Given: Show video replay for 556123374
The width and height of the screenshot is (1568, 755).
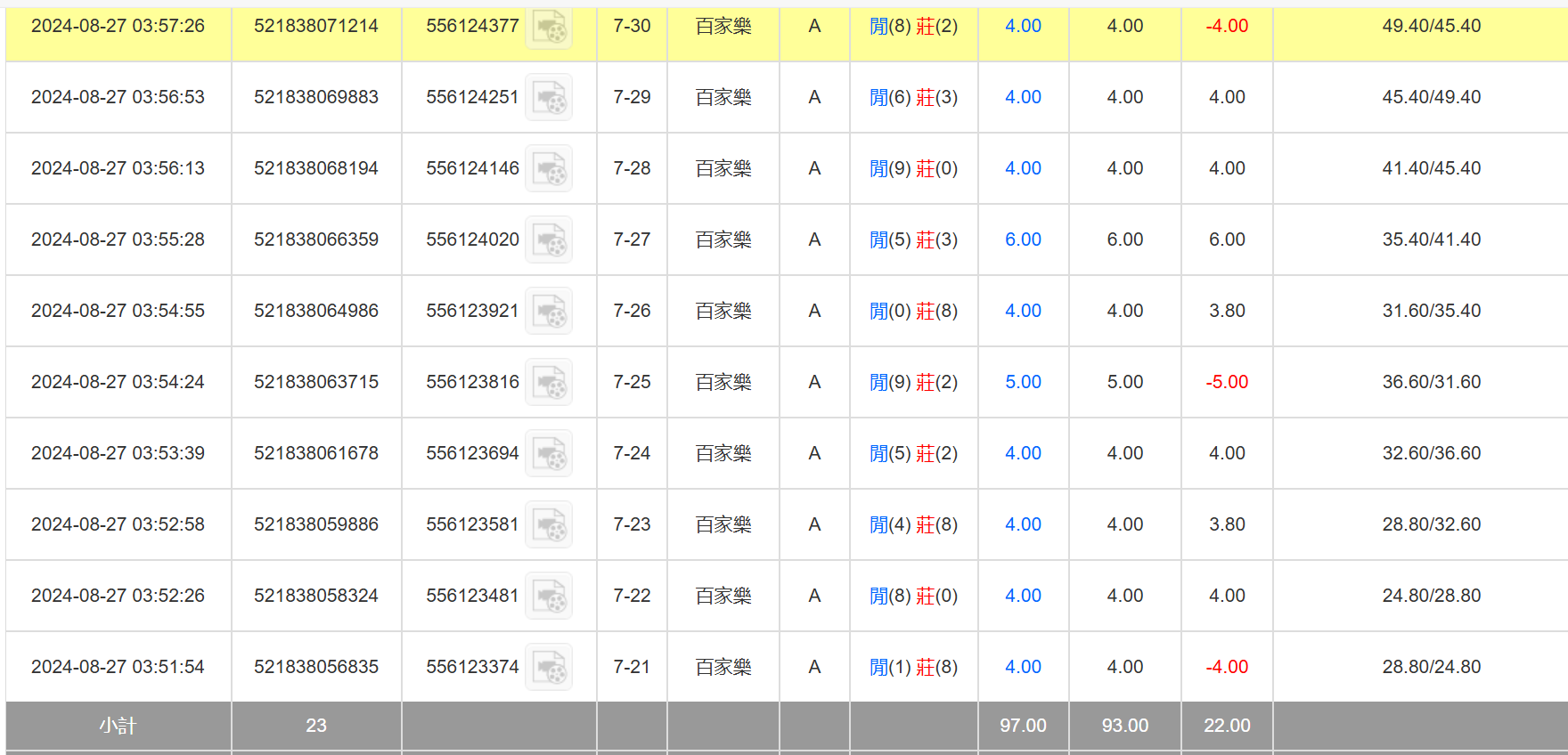Looking at the screenshot, I should tap(549, 668).
